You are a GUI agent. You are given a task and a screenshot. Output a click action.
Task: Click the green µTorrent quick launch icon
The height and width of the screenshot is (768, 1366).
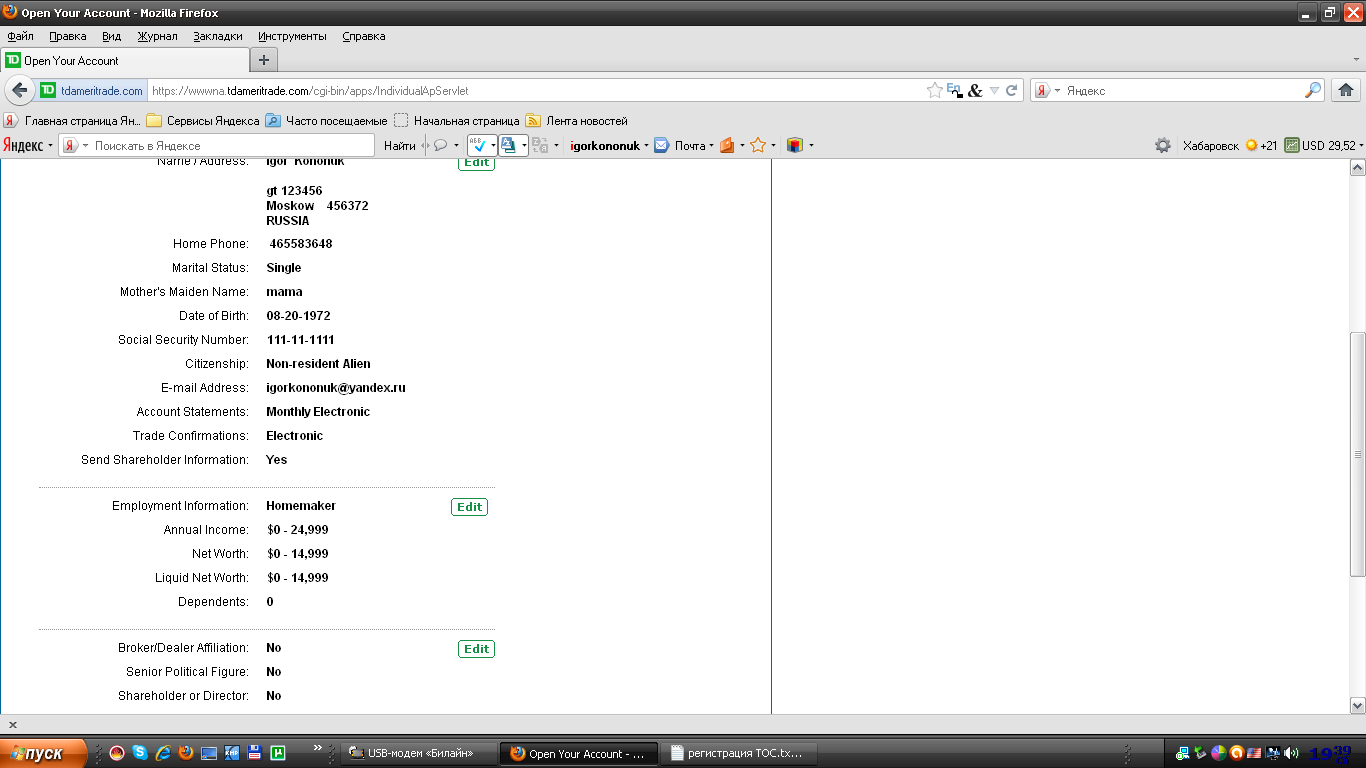278,753
